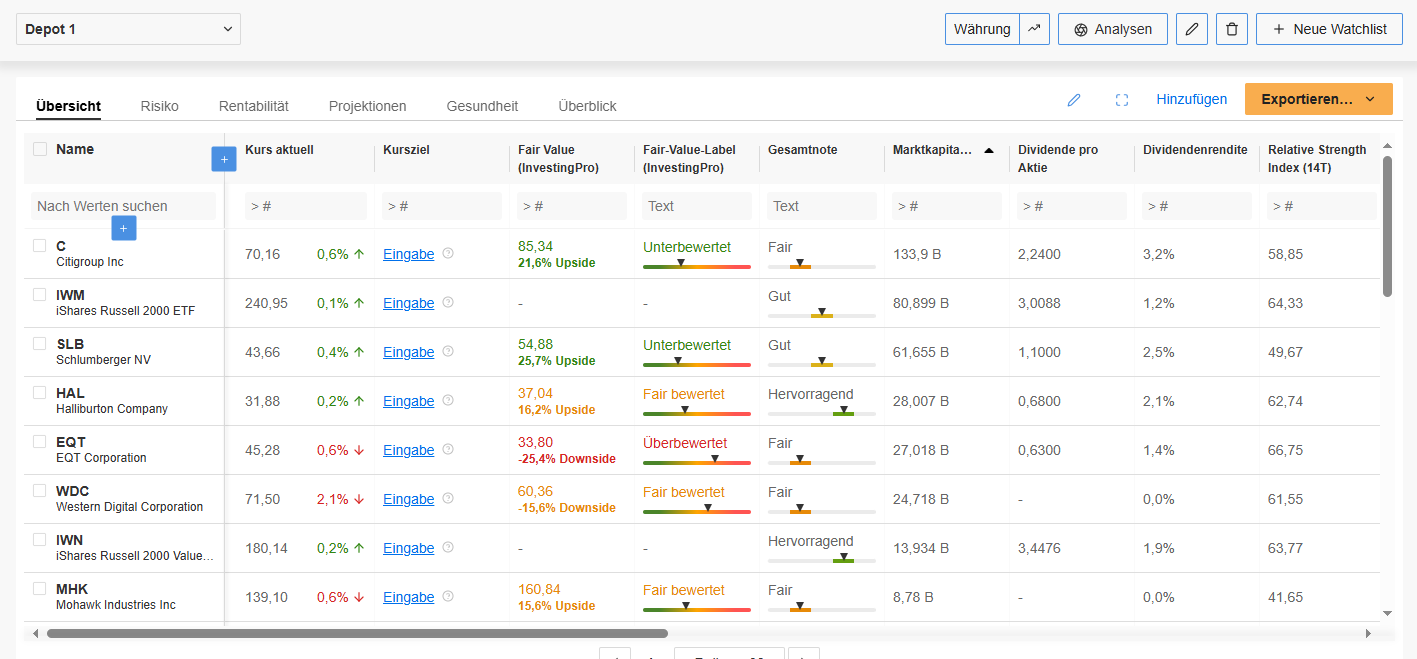Click the Nach Werten suchen search field
The width and height of the screenshot is (1417, 659).
coord(123,206)
